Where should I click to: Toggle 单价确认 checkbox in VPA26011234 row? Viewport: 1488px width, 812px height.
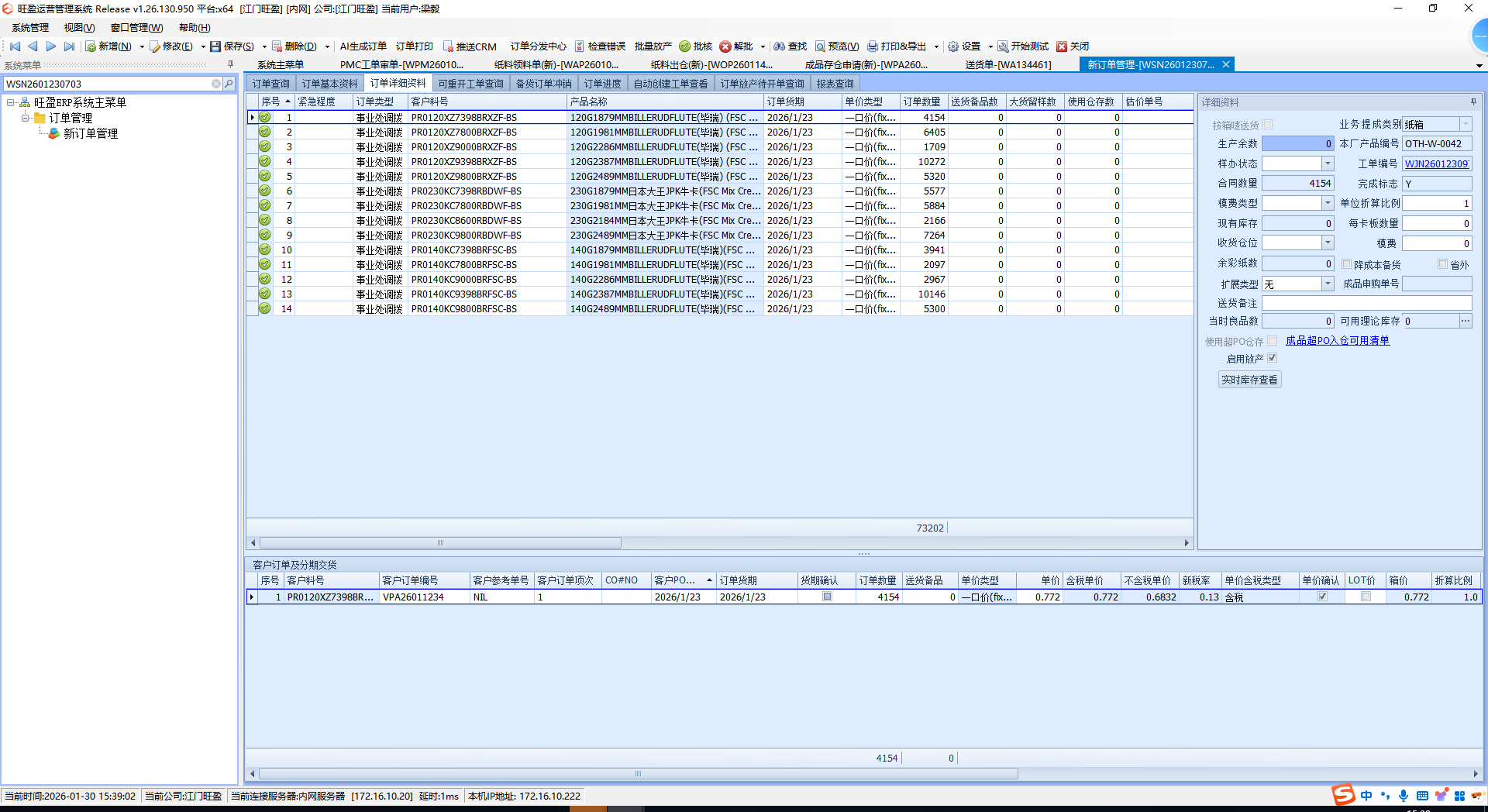pos(1322,597)
